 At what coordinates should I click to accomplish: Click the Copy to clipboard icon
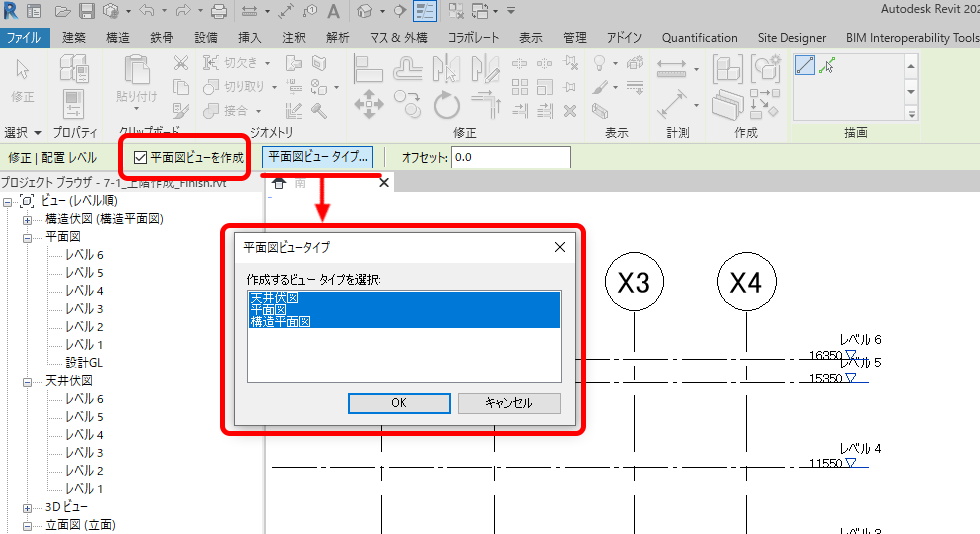click(181, 87)
